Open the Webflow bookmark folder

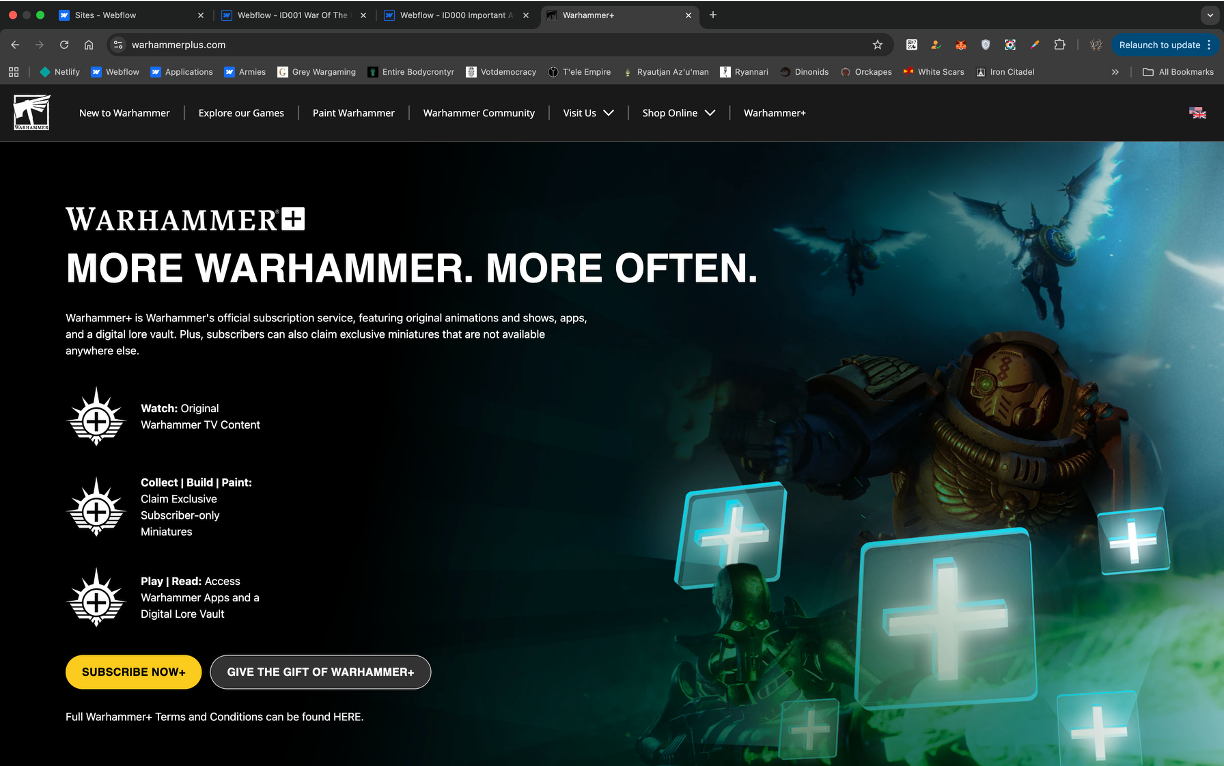click(115, 72)
